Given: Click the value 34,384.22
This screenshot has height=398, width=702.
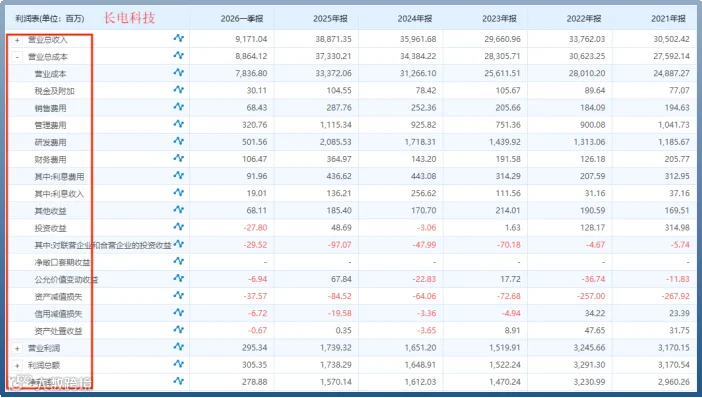Looking at the screenshot, I should pos(418,56).
